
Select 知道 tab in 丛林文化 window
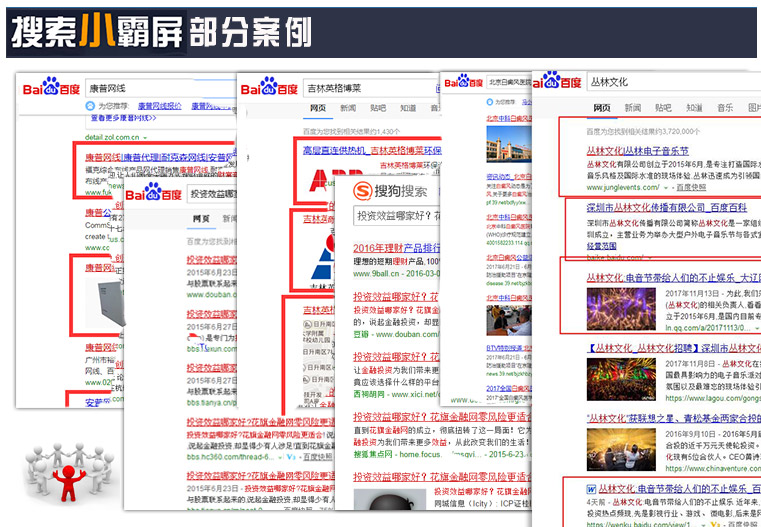[694, 108]
